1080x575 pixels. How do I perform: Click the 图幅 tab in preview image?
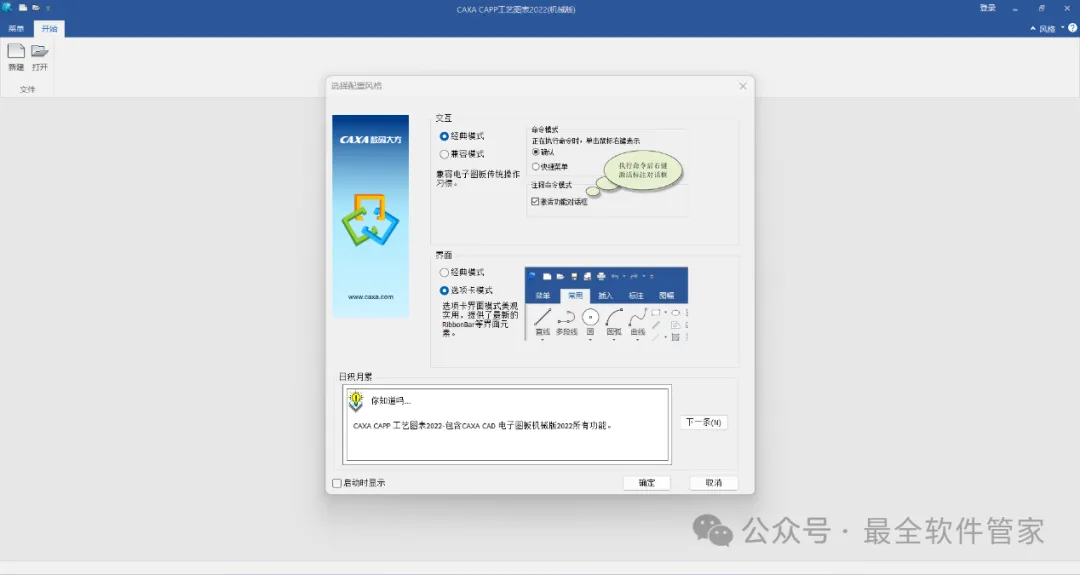pos(666,295)
